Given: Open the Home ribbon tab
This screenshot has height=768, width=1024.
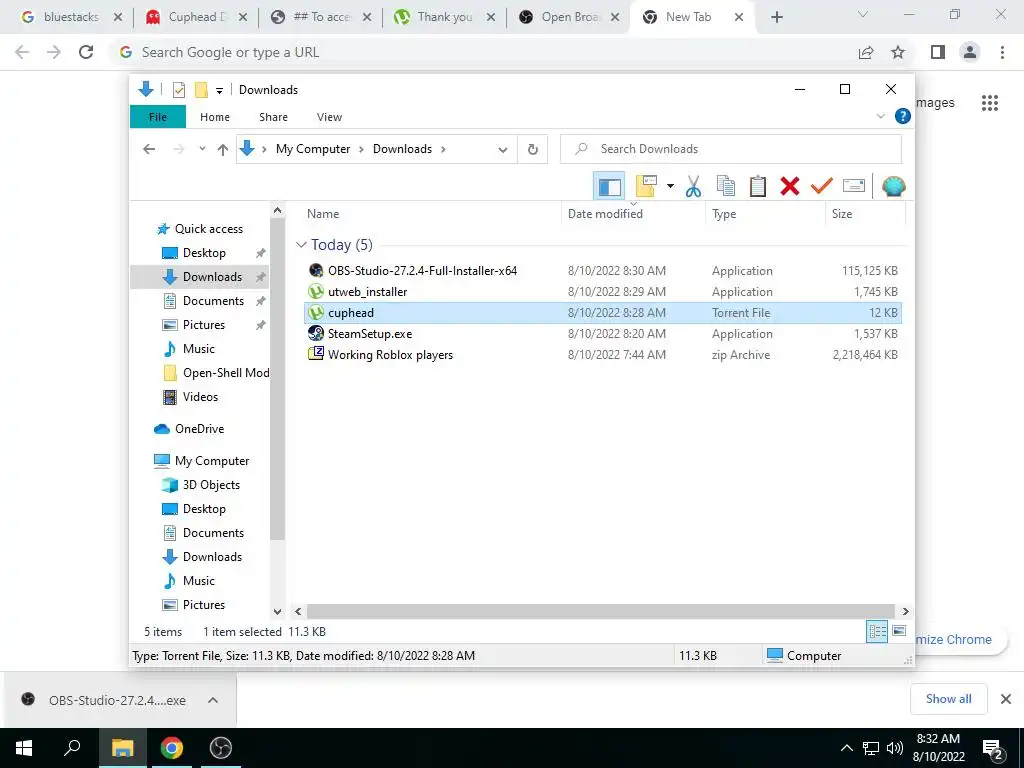Looking at the screenshot, I should coord(215,117).
